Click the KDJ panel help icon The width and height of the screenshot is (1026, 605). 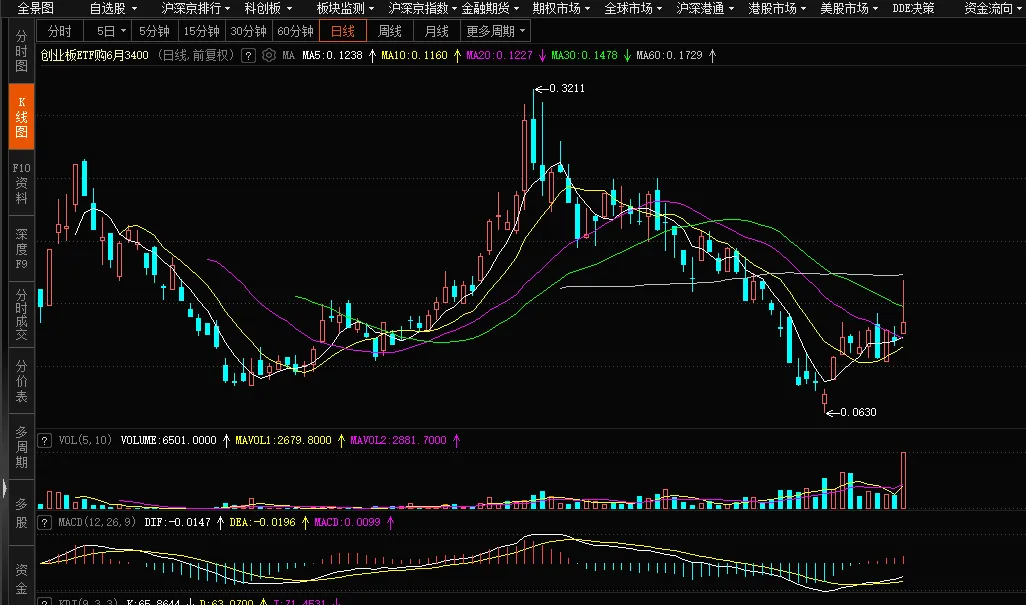[44, 601]
